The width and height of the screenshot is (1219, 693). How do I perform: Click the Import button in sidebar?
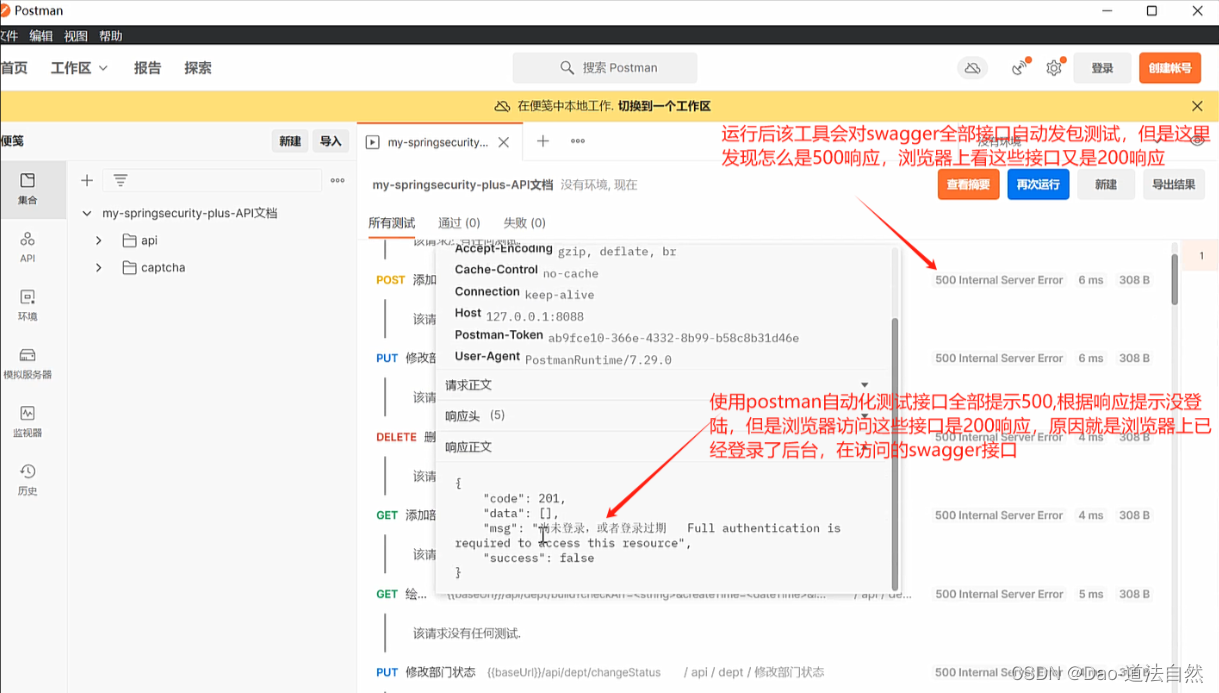coord(331,141)
